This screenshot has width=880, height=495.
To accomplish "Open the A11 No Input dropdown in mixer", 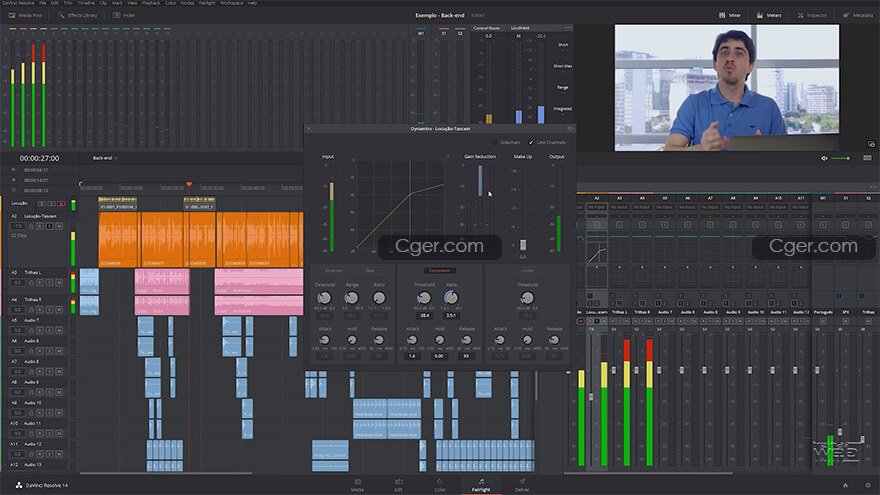I will (x=800, y=207).
